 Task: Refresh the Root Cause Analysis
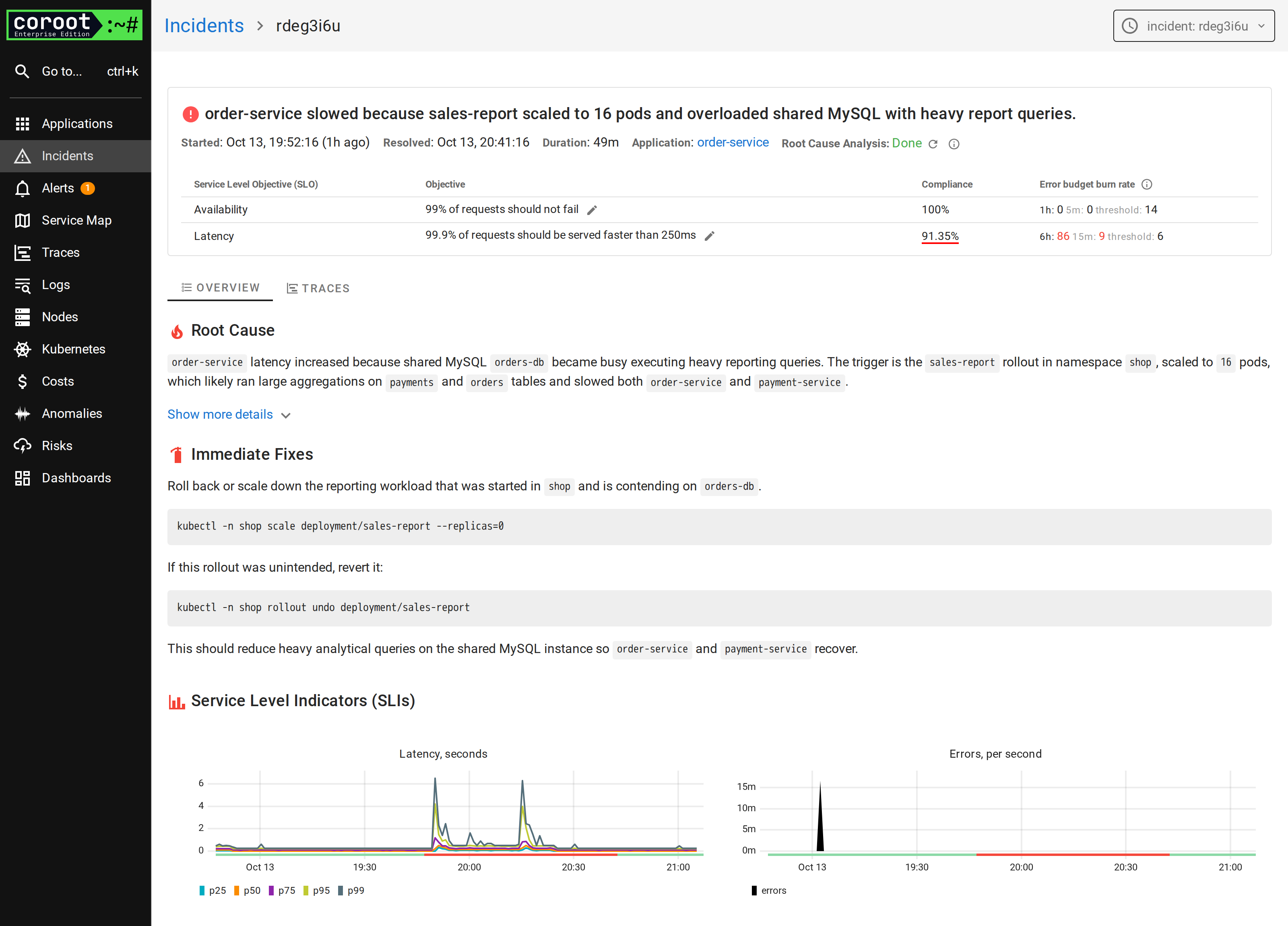pyautogui.click(x=933, y=144)
